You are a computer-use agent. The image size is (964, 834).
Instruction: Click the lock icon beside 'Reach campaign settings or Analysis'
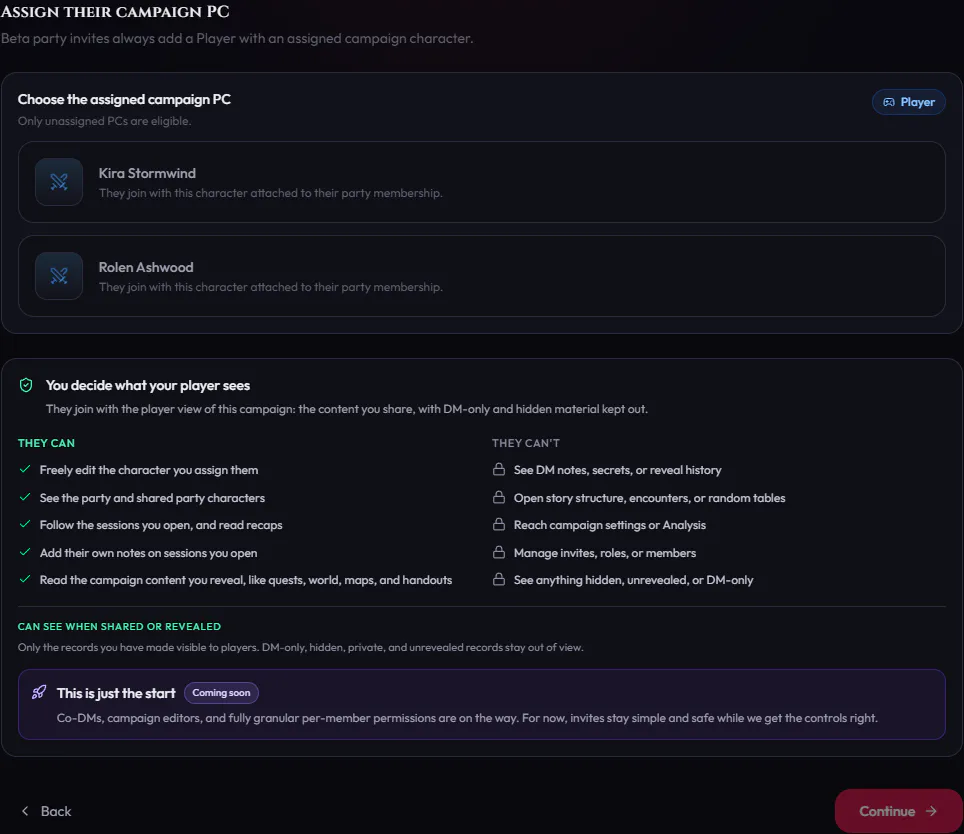[499, 525]
